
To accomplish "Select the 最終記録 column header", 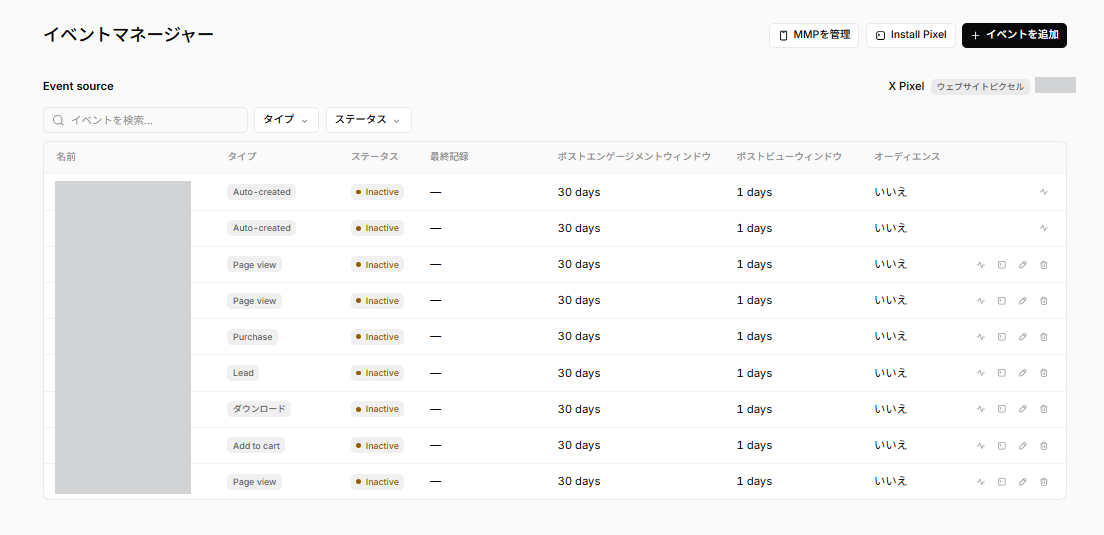I will [x=449, y=157].
